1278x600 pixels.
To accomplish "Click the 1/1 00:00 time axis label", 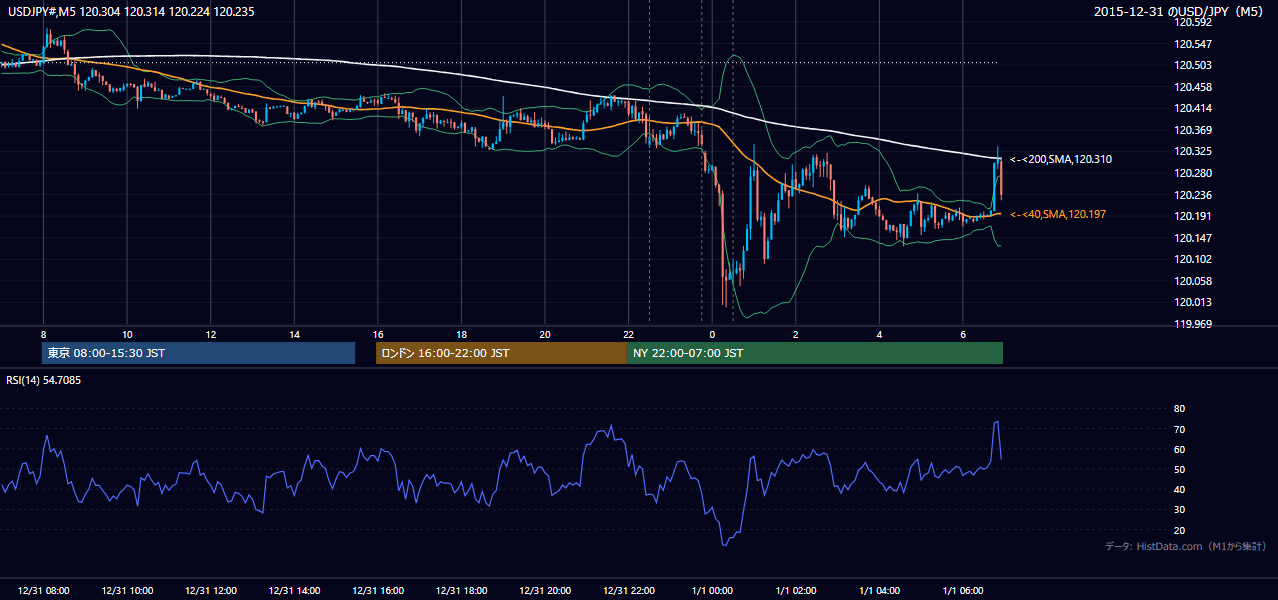I will tap(712, 591).
